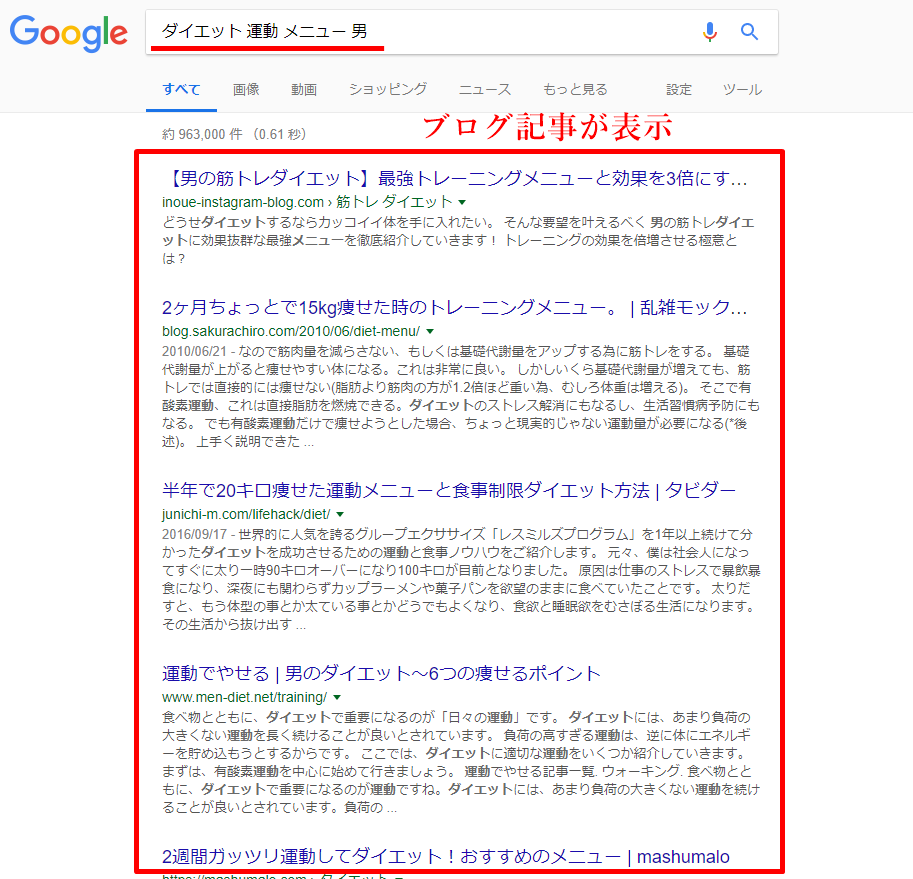Click www.men-diet.net/training/ URL text

pos(245,697)
